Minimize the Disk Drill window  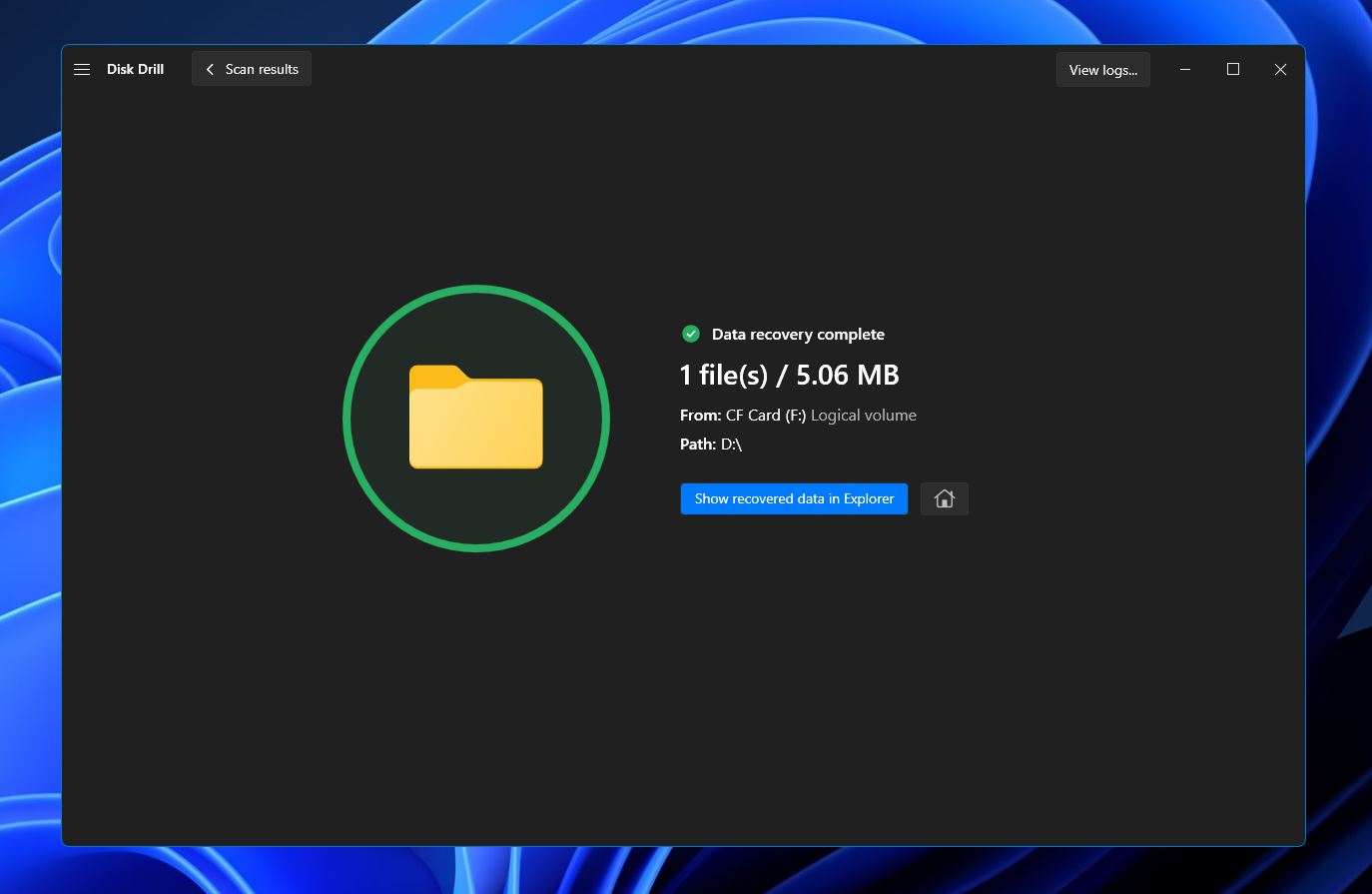1185,69
